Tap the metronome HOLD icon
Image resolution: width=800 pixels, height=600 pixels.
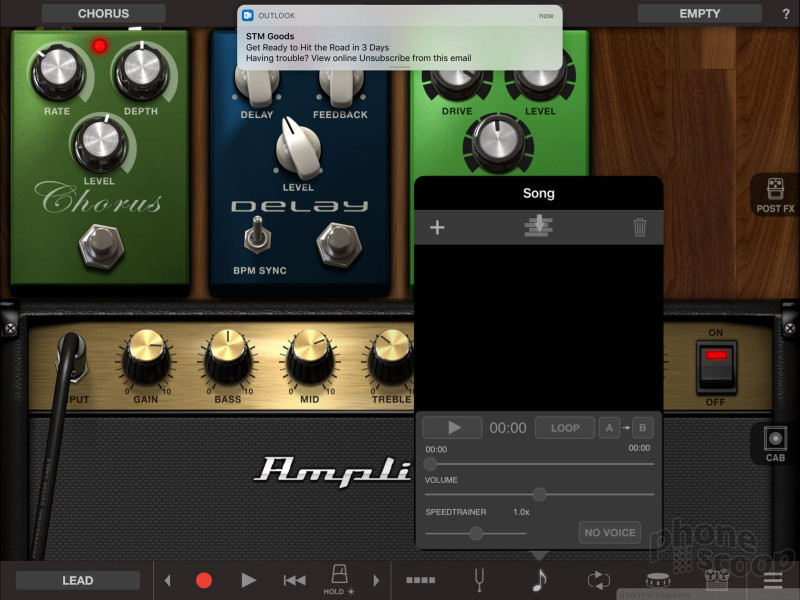point(339,579)
